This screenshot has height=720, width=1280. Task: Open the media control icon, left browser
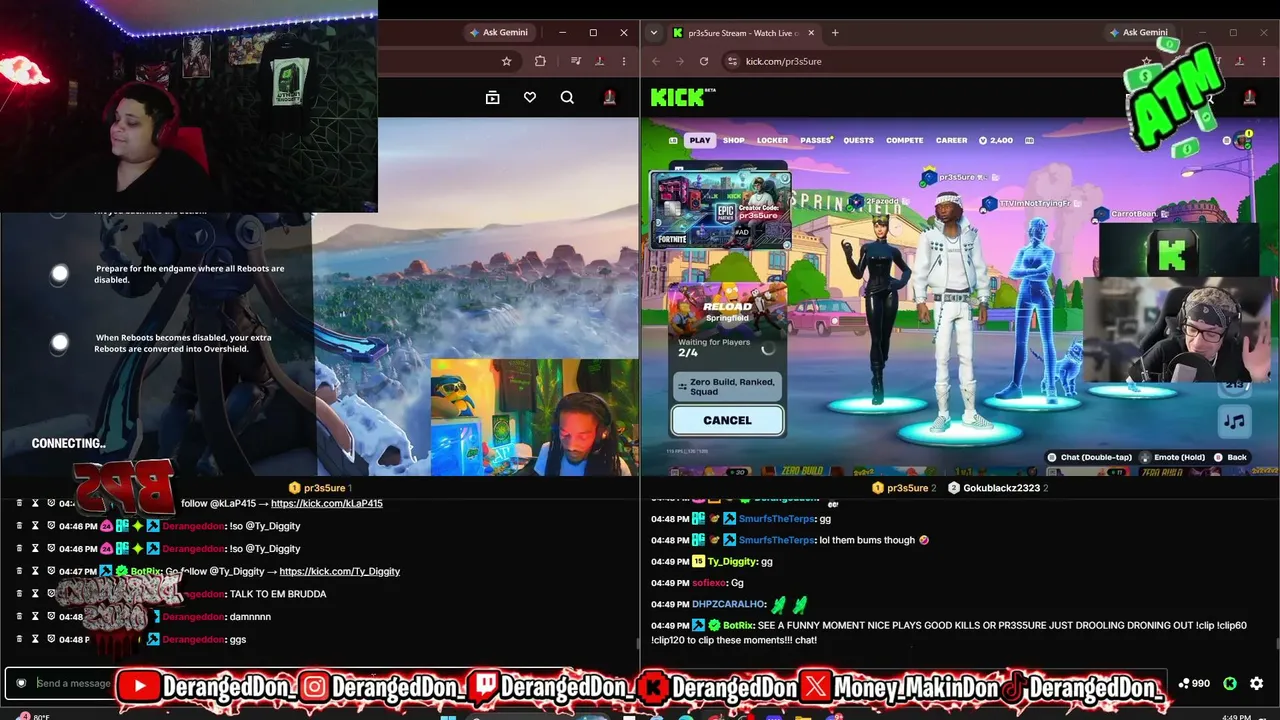point(576,61)
